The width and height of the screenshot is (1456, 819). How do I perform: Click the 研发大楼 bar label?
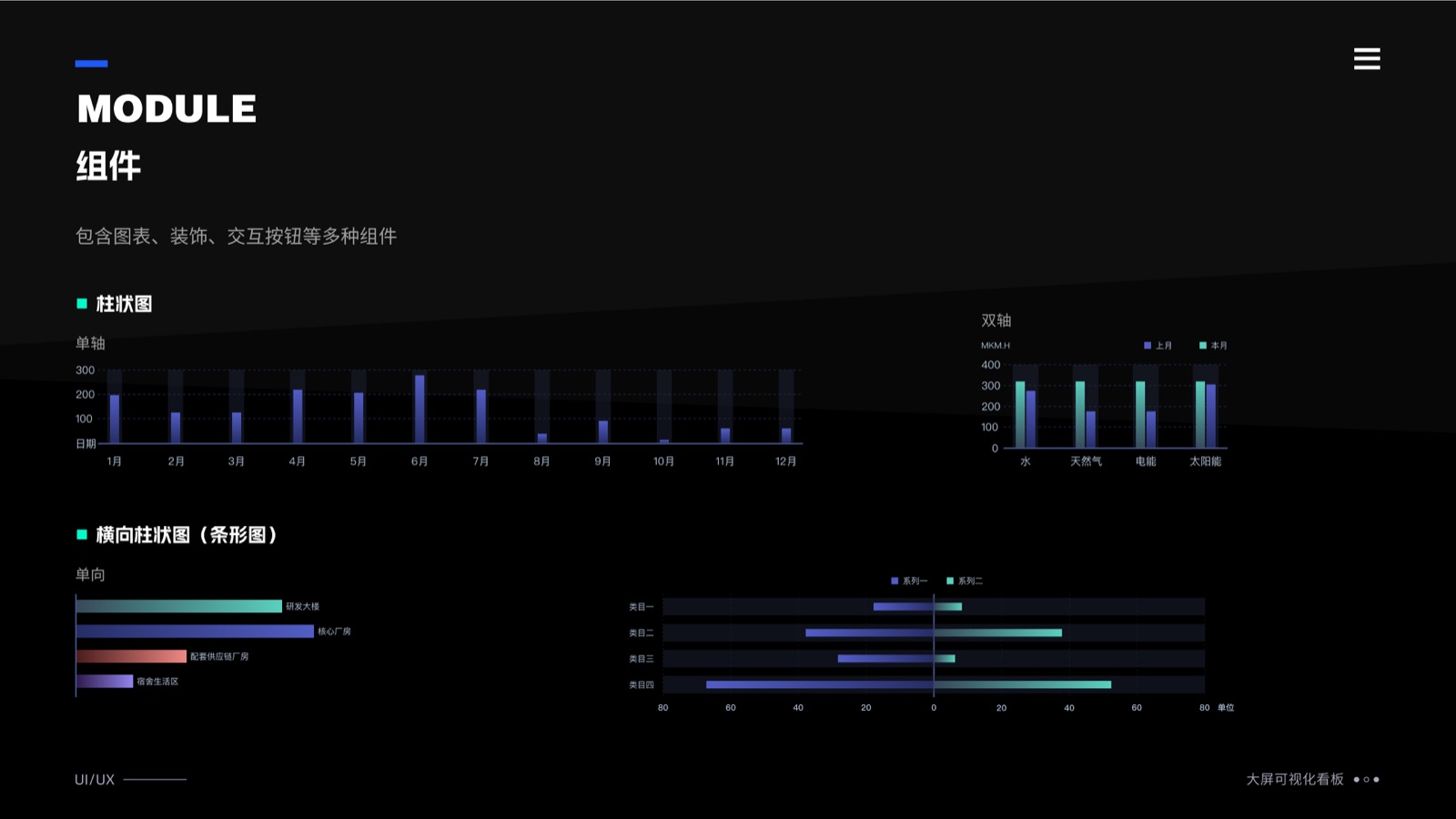[303, 606]
